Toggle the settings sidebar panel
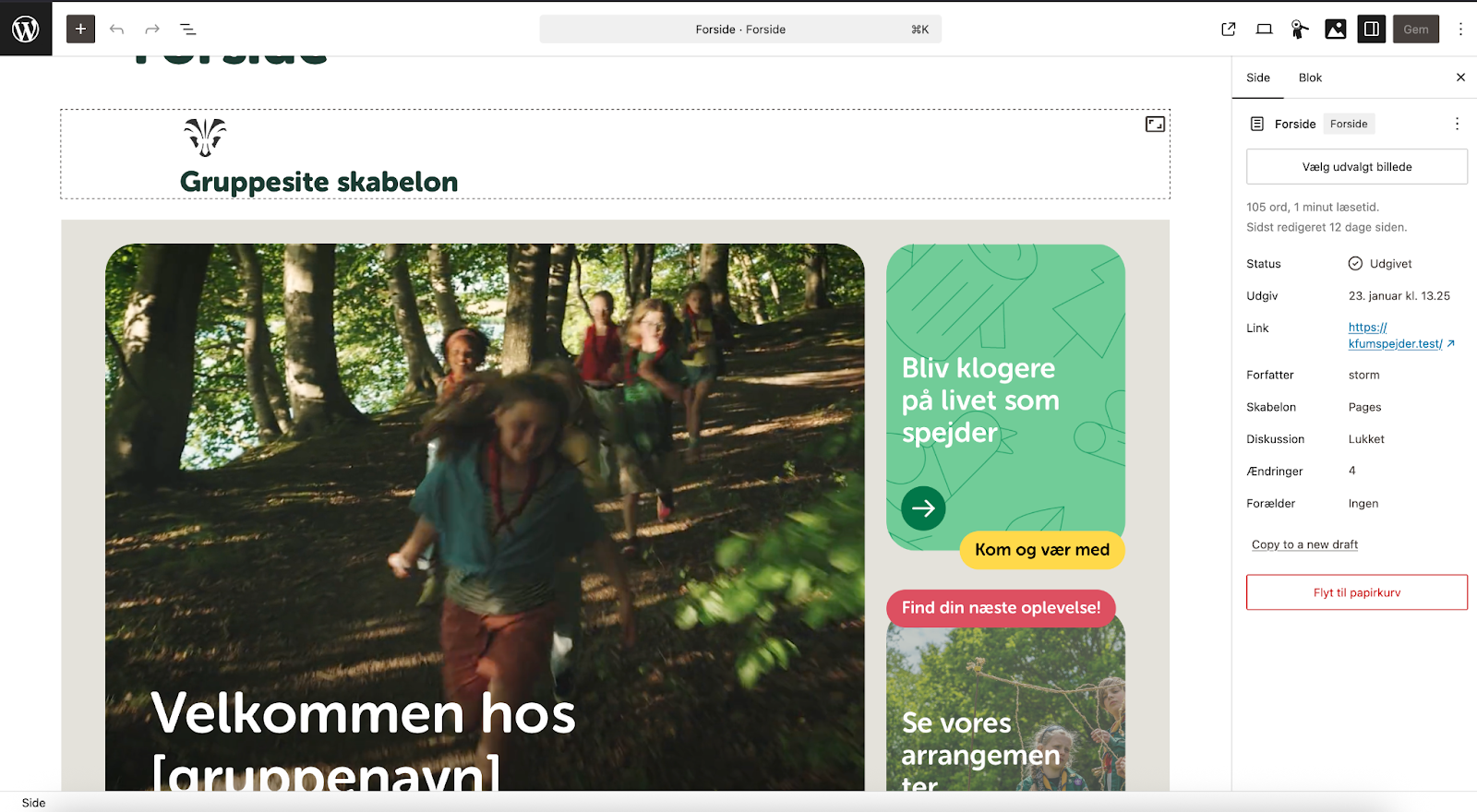The height and width of the screenshot is (812, 1477). pyautogui.click(x=1372, y=30)
